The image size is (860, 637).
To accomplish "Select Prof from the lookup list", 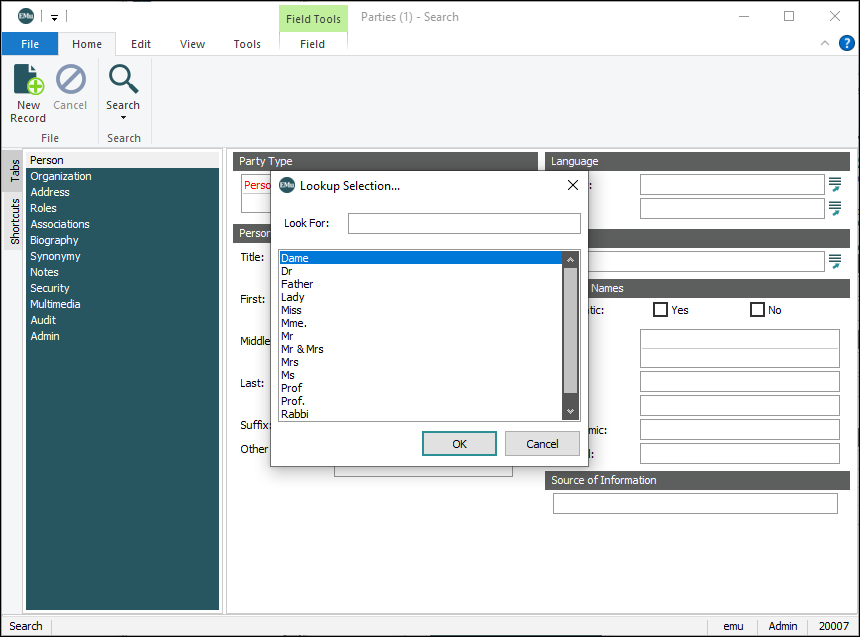I will [x=291, y=388].
